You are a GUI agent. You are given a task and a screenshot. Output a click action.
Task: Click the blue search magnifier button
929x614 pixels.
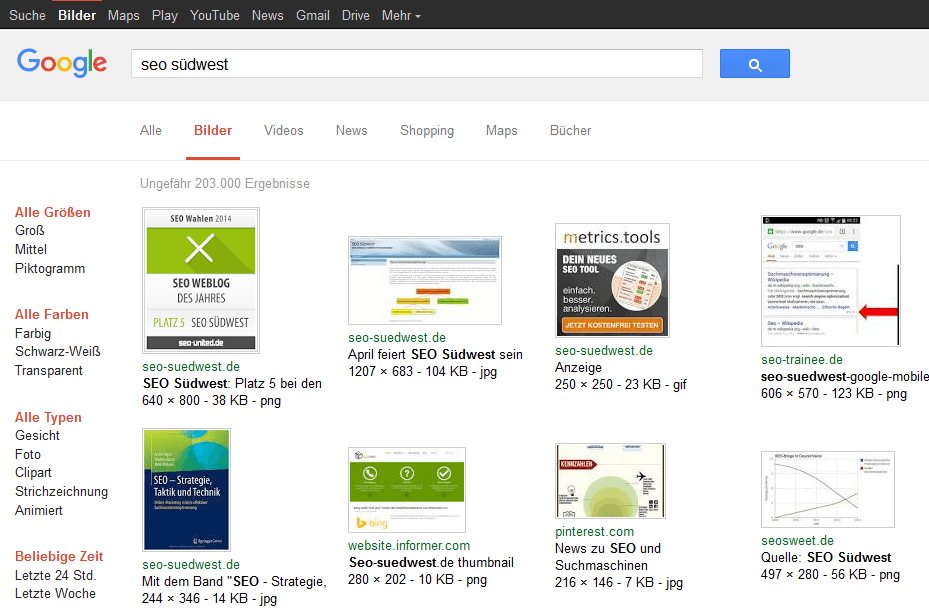(x=754, y=63)
